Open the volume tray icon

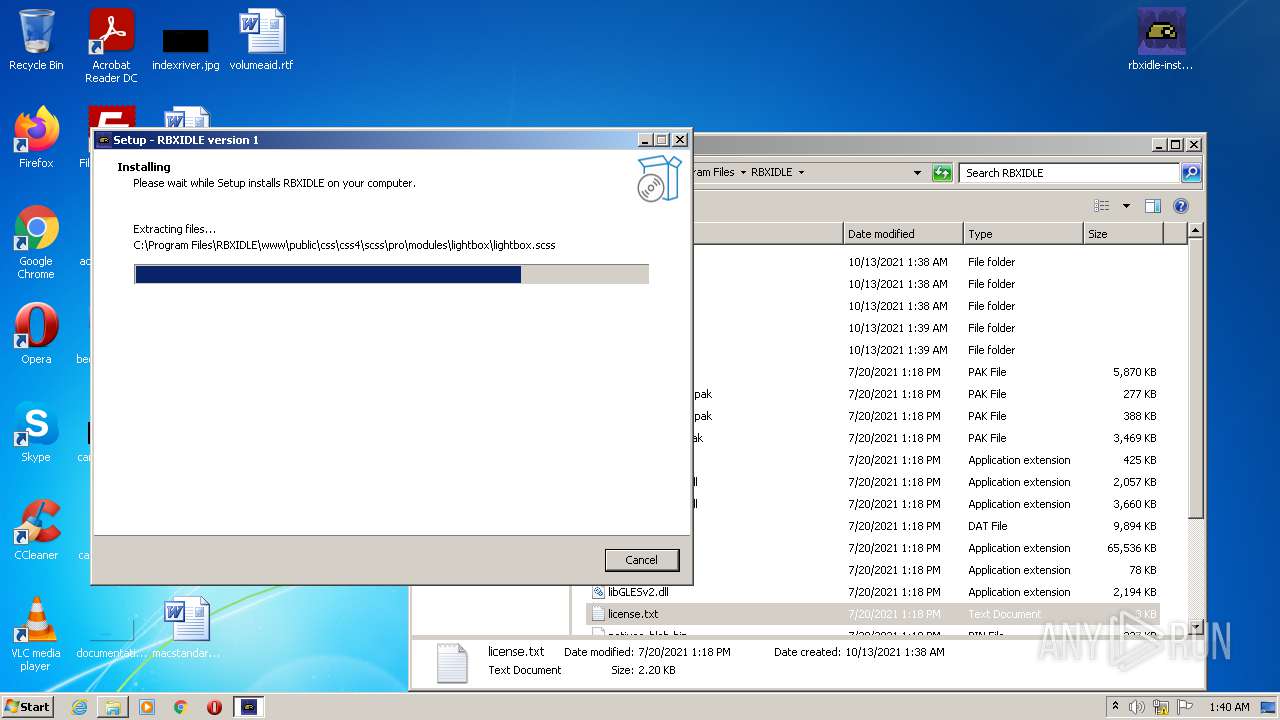pos(1137,707)
